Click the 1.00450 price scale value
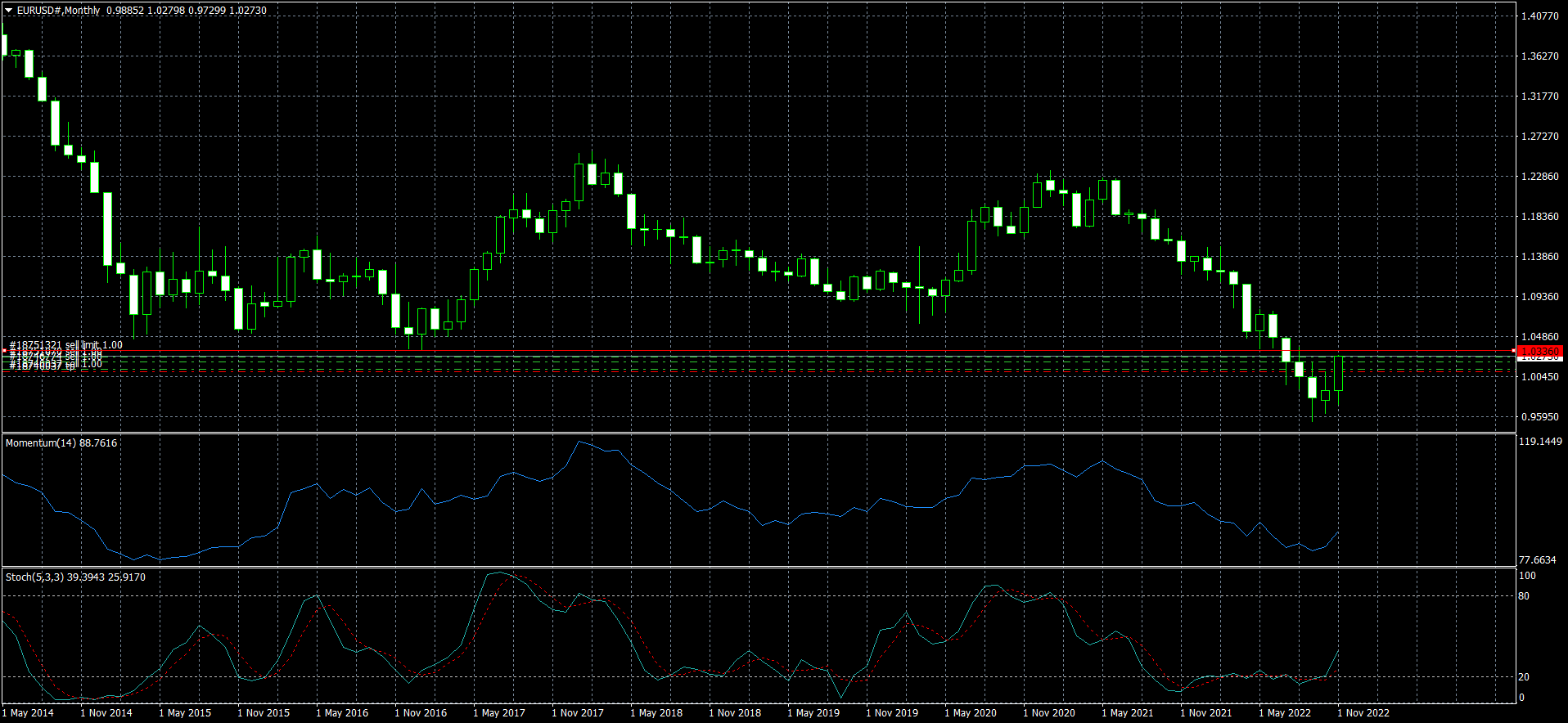The height and width of the screenshot is (723, 1568). click(x=1539, y=377)
